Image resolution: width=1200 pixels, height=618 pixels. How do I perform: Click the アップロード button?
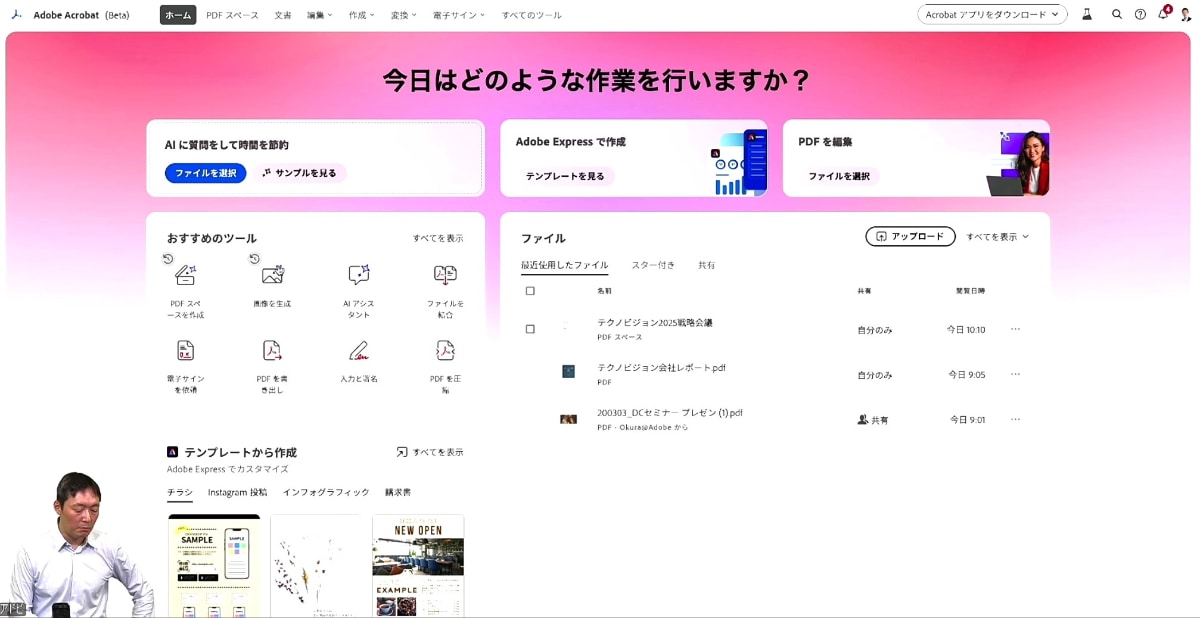[910, 237]
